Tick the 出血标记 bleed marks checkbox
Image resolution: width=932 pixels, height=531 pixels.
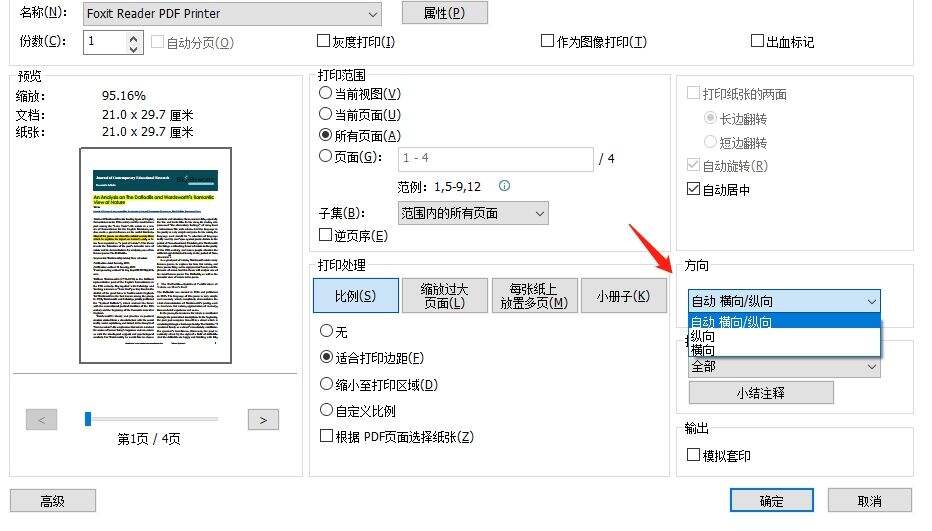757,41
